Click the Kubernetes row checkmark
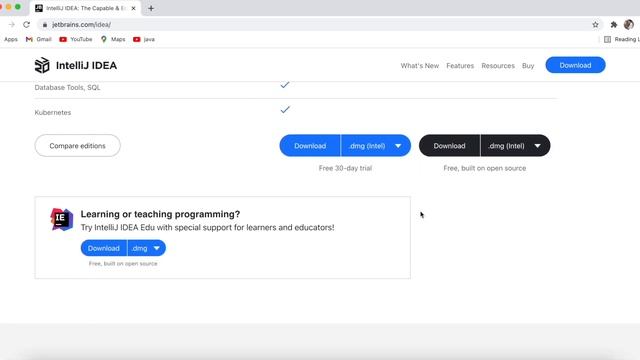This screenshot has height=360, width=640. click(285, 109)
